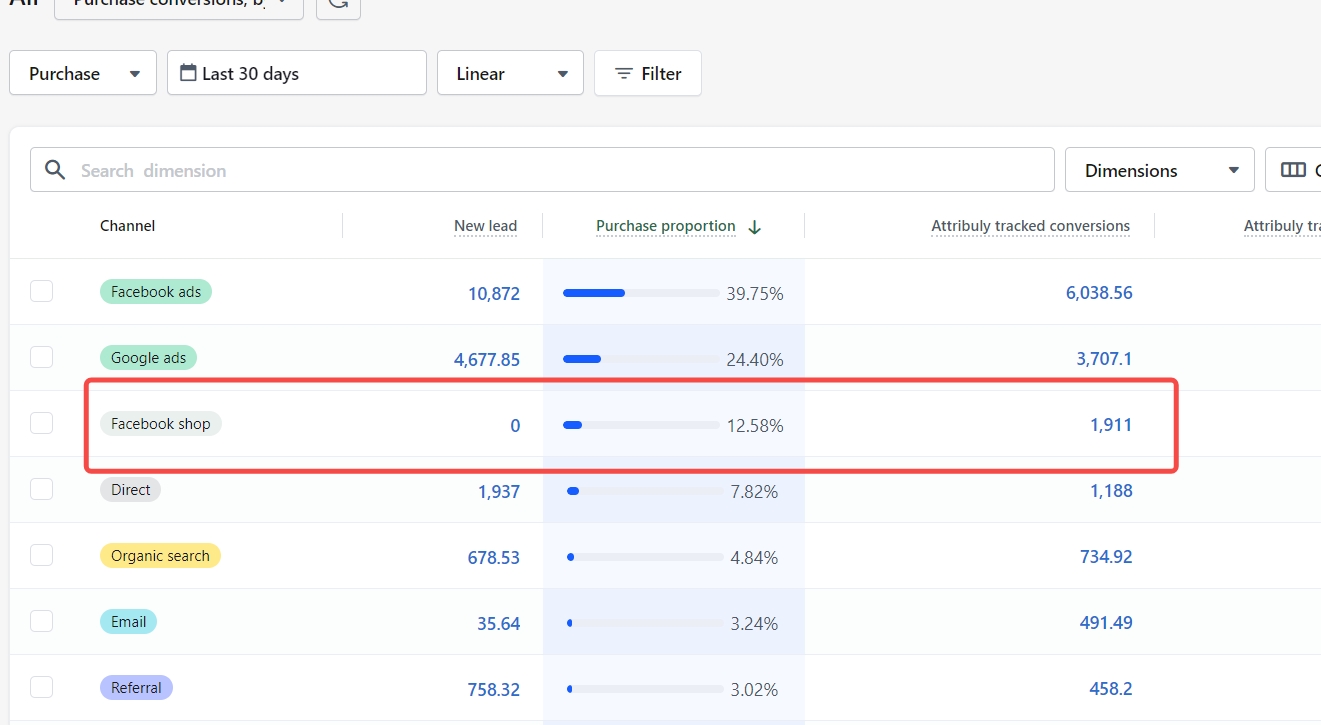Click new lead value 10,872
The width and height of the screenshot is (1321, 725).
[x=494, y=293]
